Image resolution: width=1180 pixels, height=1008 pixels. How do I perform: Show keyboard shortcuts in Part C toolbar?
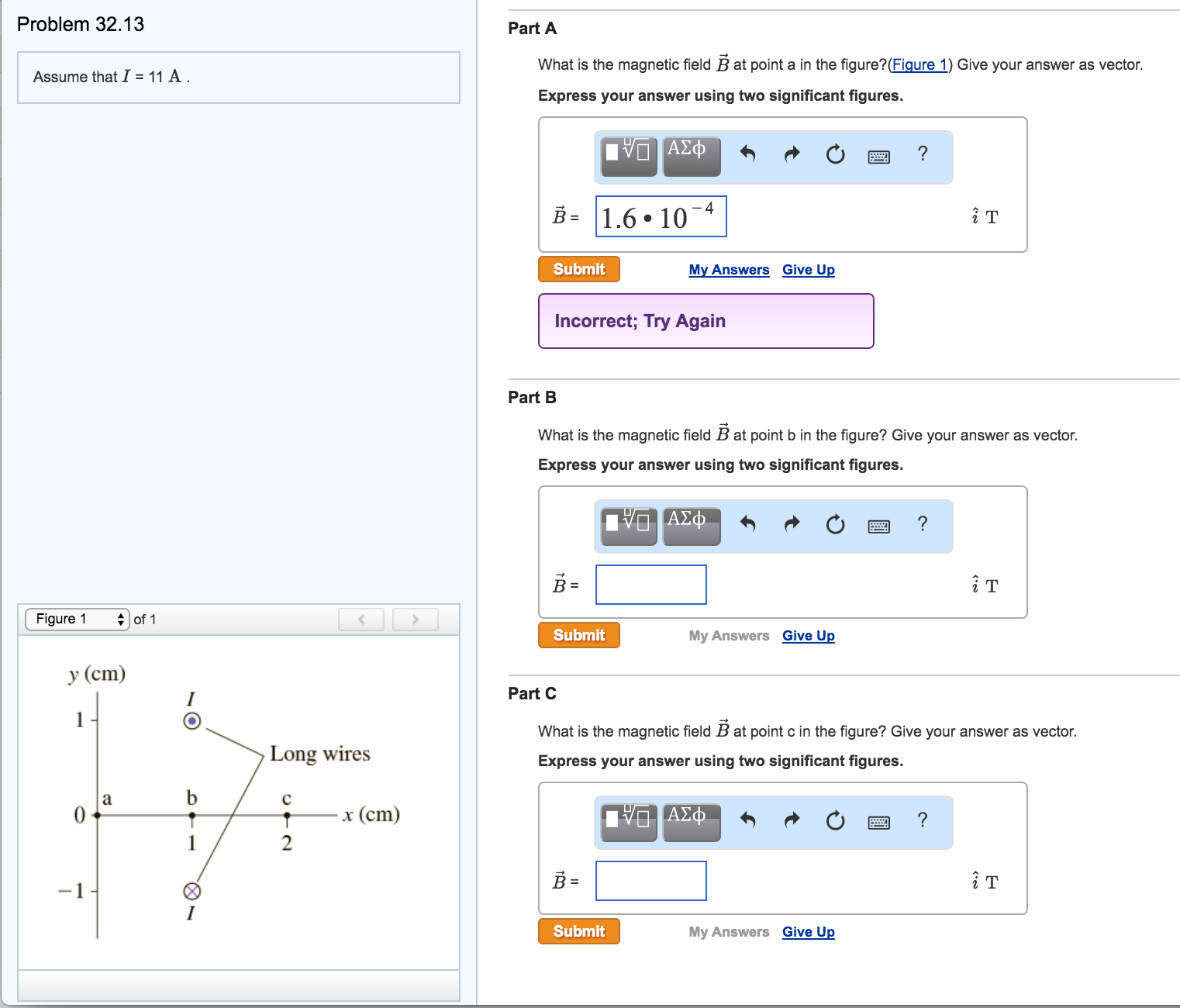[x=878, y=823]
